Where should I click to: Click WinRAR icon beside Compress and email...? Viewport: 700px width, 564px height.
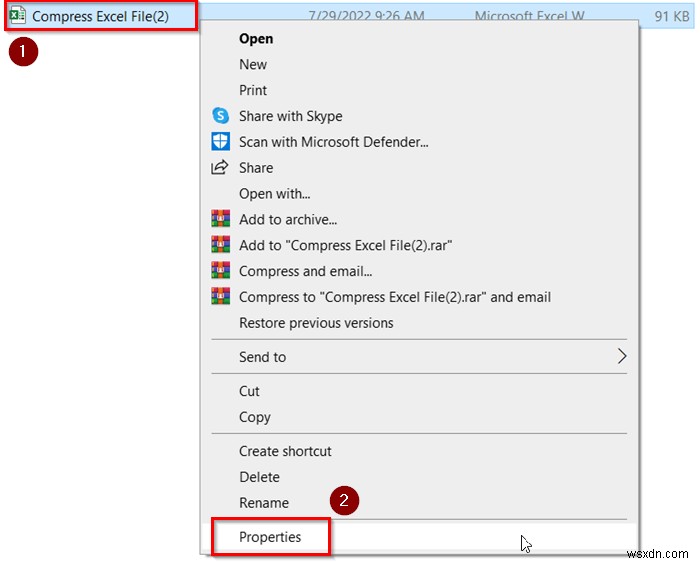coord(221,271)
